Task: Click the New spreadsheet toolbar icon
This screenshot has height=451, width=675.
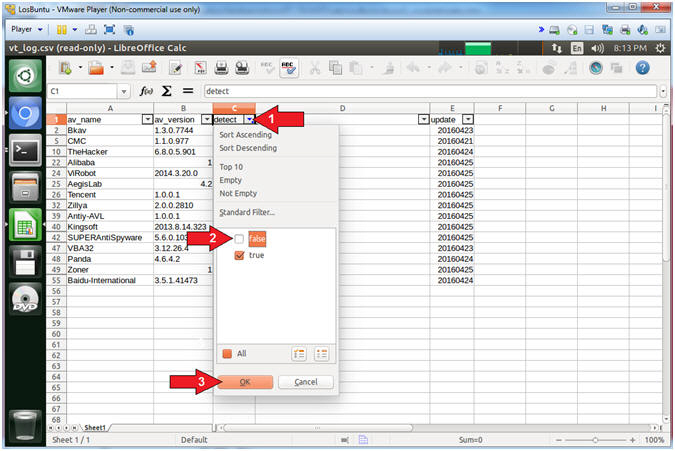Action: 66,68
